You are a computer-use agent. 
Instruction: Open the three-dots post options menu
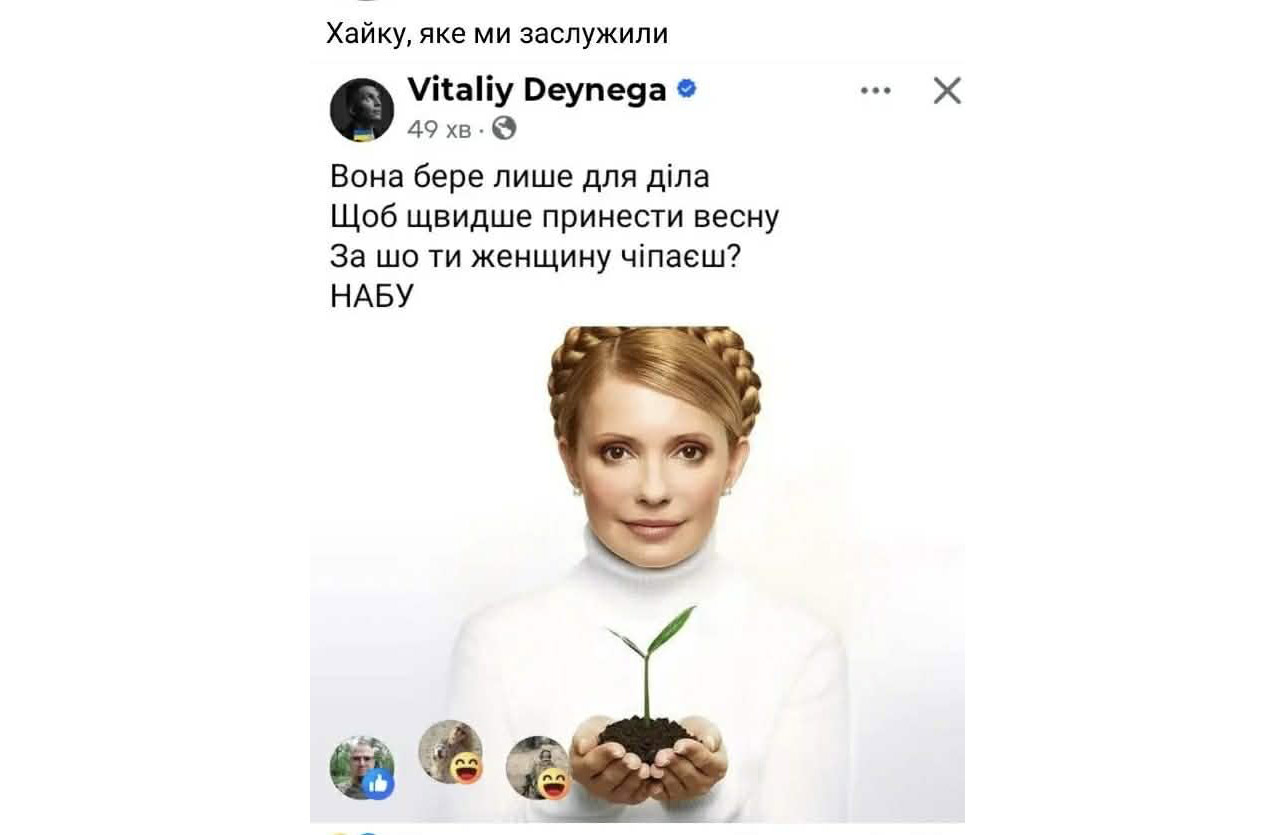pyautogui.click(x=875, y=91)
